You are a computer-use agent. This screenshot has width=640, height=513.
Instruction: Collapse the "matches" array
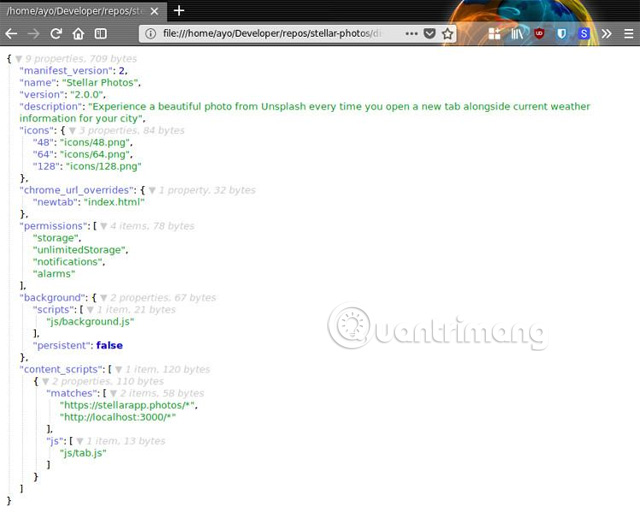pos(113,394)
